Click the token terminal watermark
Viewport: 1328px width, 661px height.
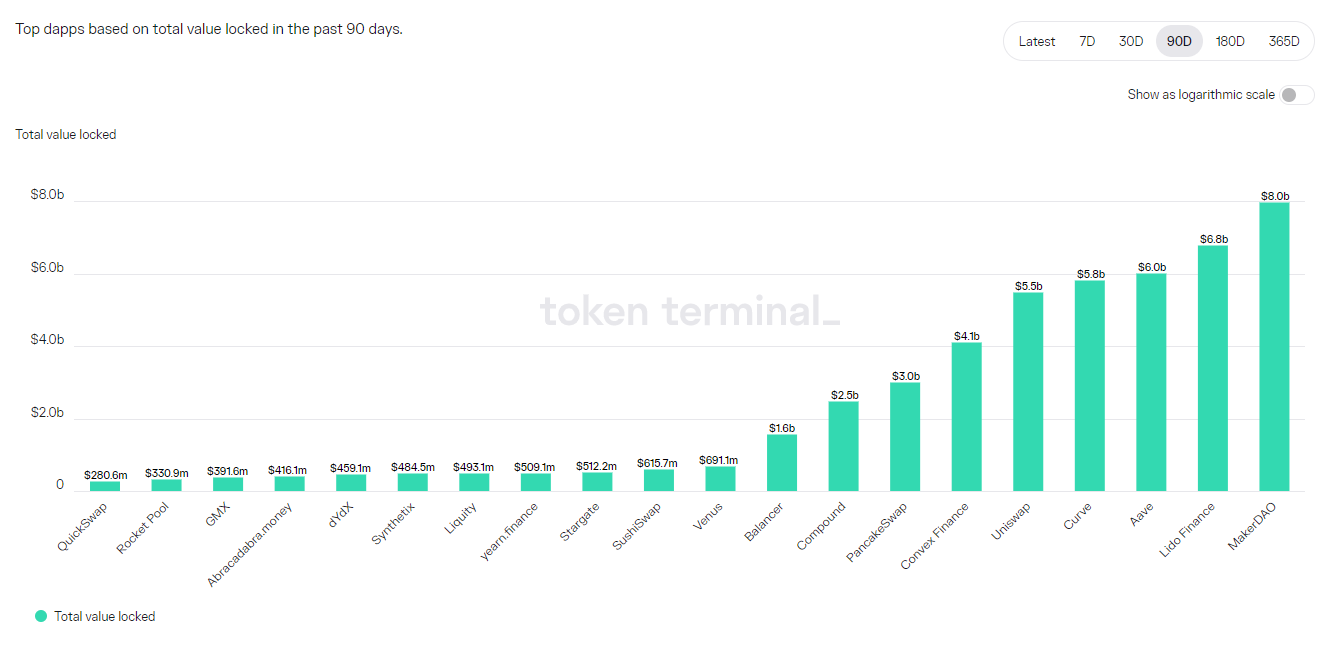coord(690,312)
